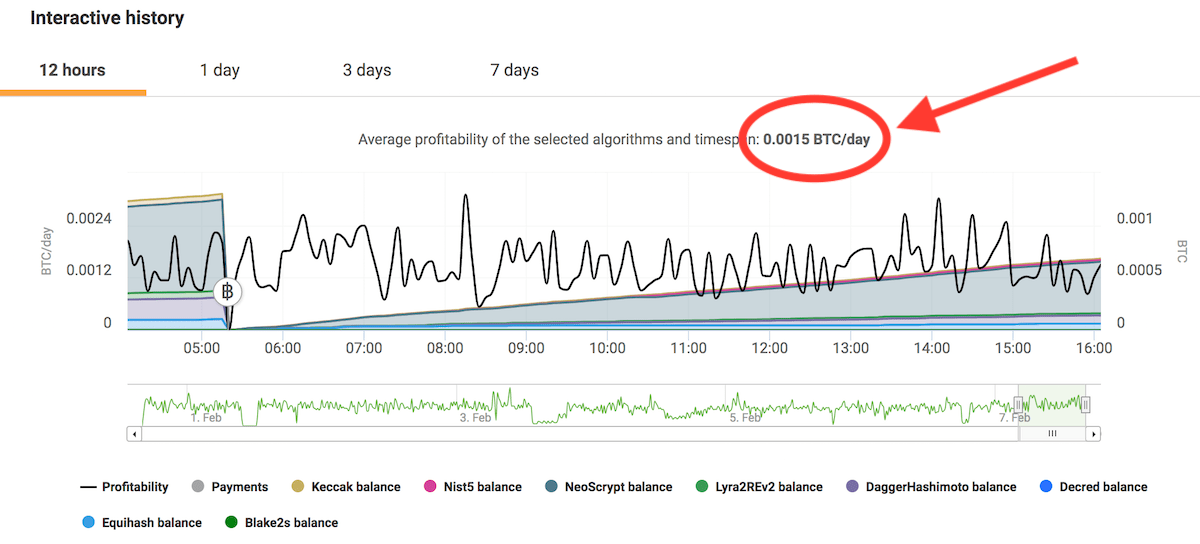
Task: Click the Blake2s balance legend icon
Action: click(x=231, y=522)
